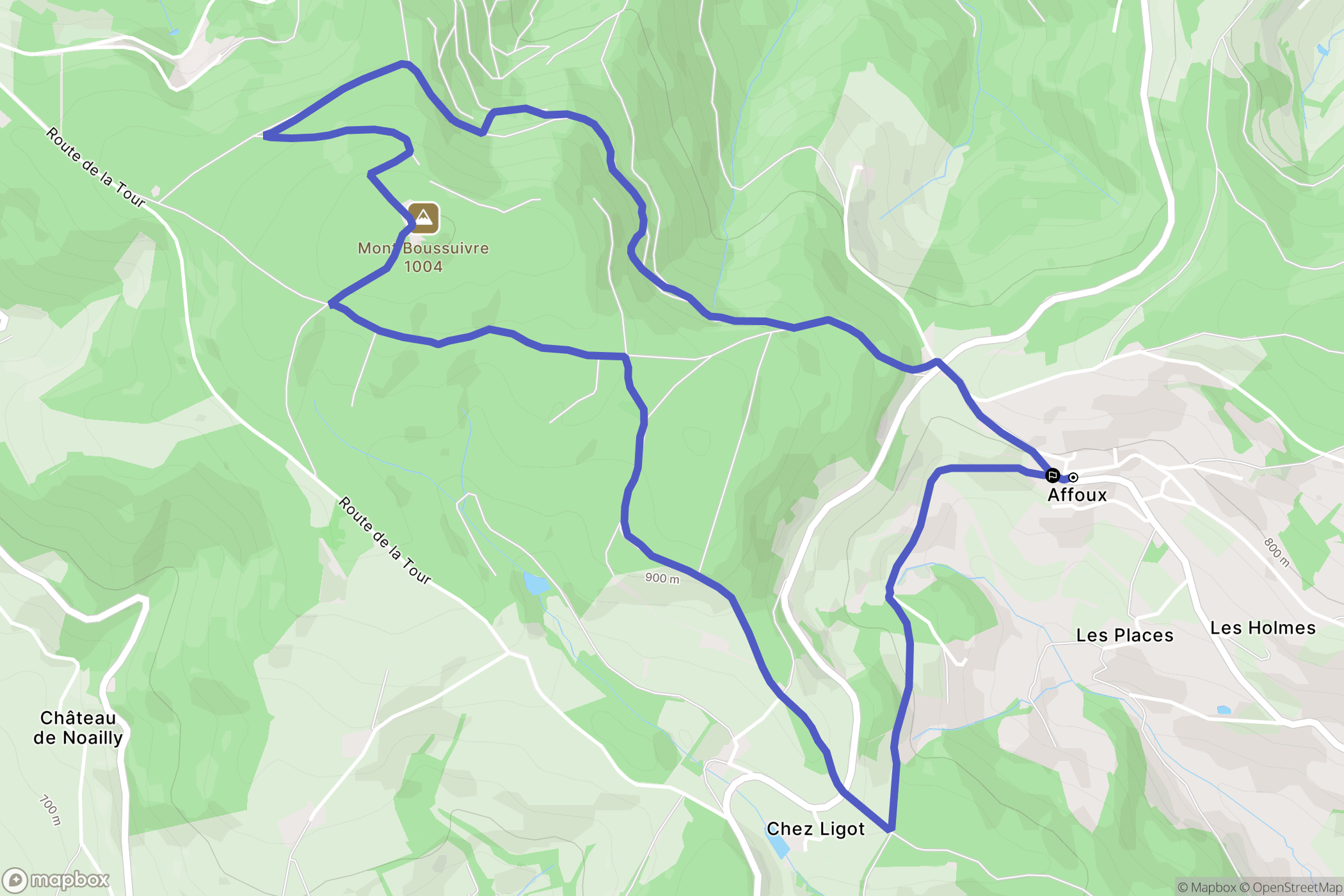Select the Chez Ligot place label
The image size is (1344, 896).
coord(816,829)
